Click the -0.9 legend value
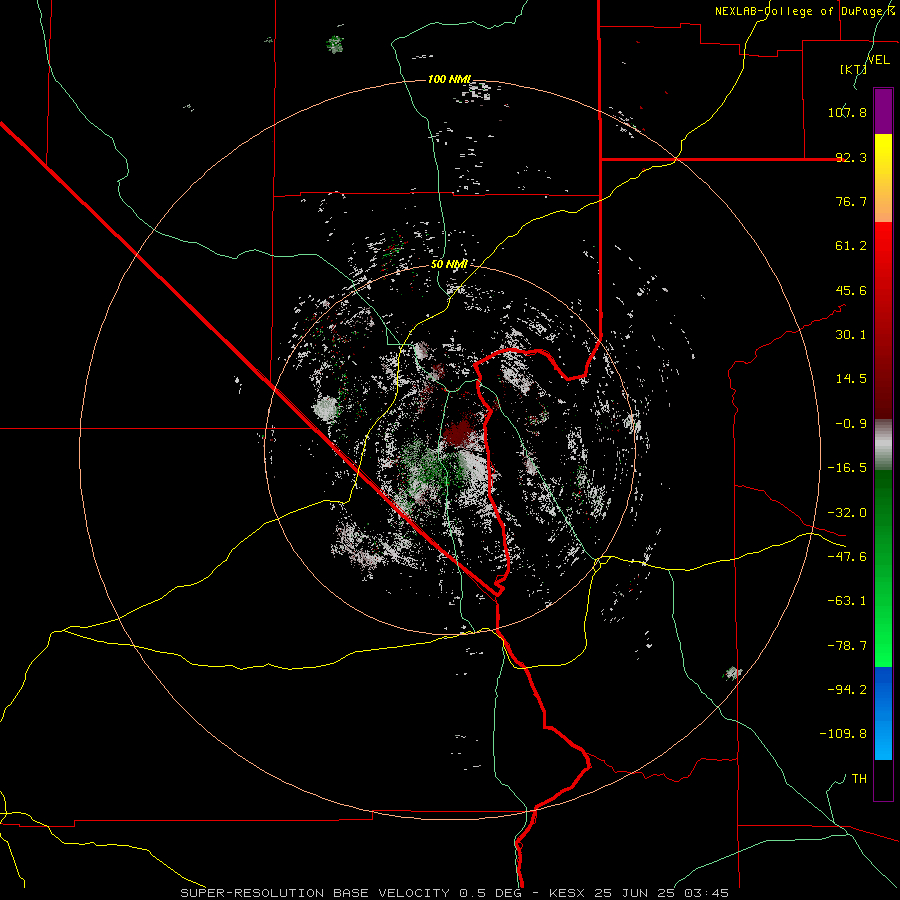The height and width of the screenshot is (900, 900). pos(851,424)
